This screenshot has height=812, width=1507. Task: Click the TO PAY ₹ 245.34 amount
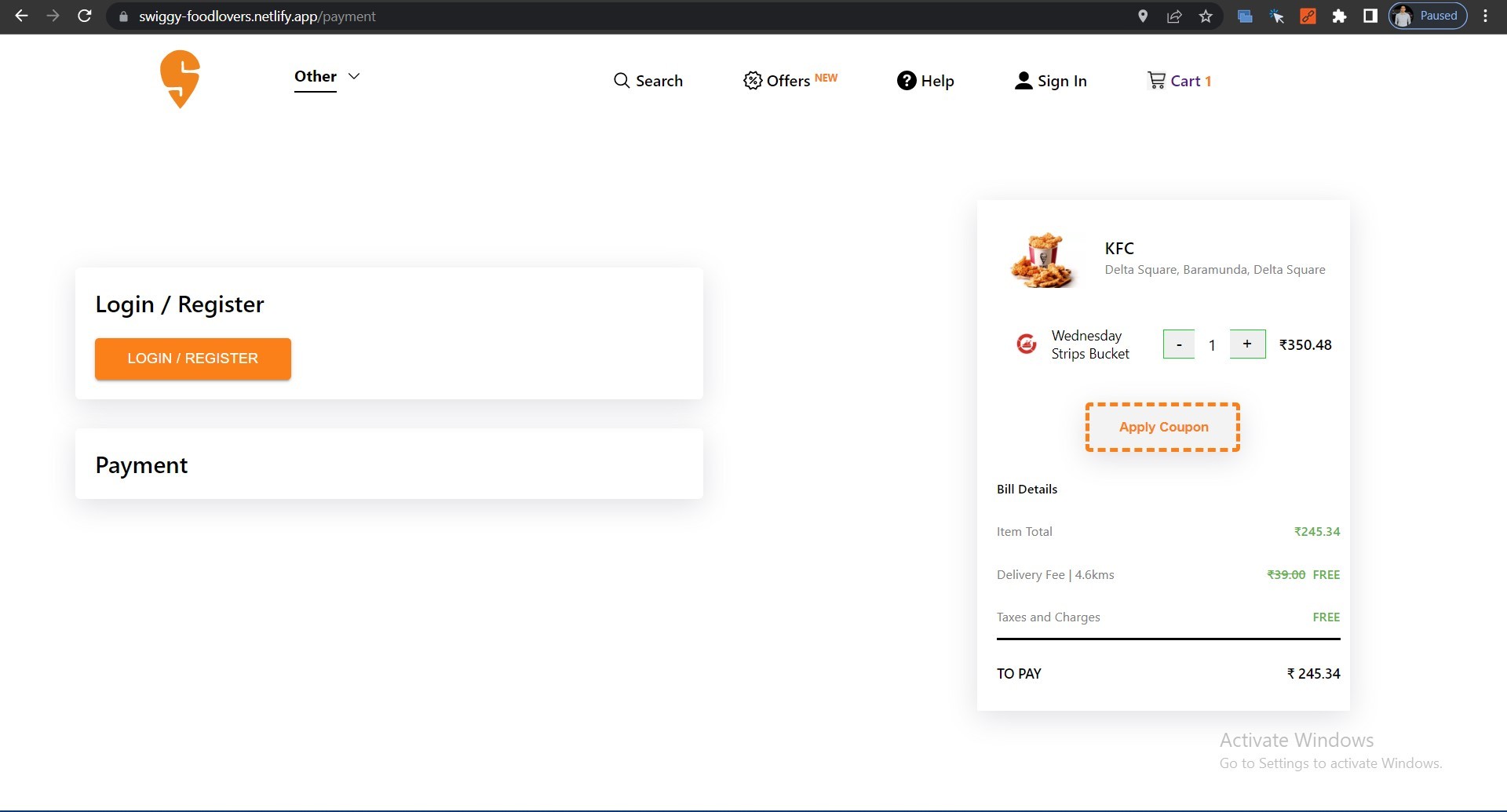point(1314,673)
